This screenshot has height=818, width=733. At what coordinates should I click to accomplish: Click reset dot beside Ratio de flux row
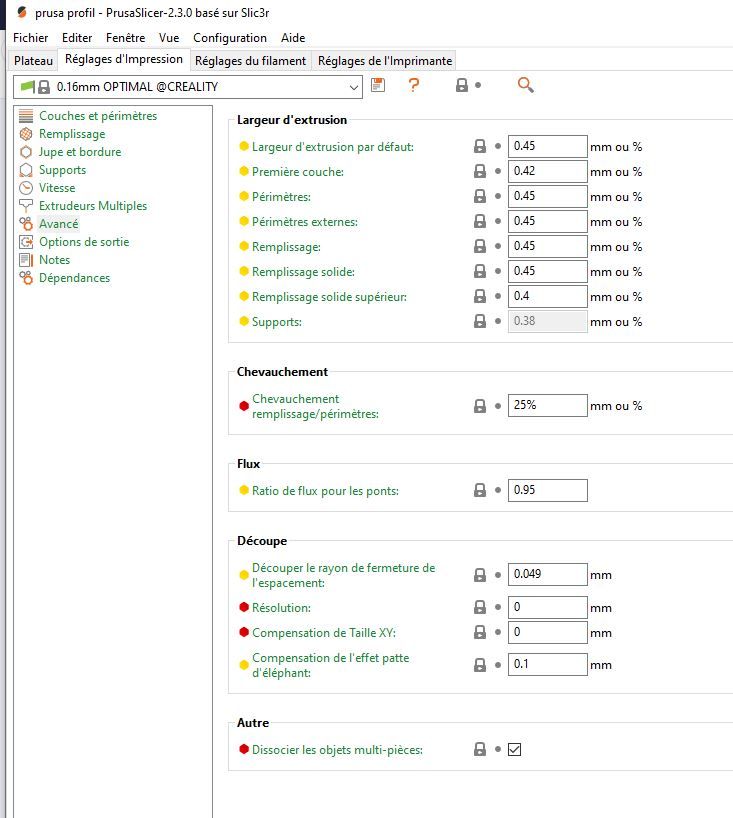[498, 490]
